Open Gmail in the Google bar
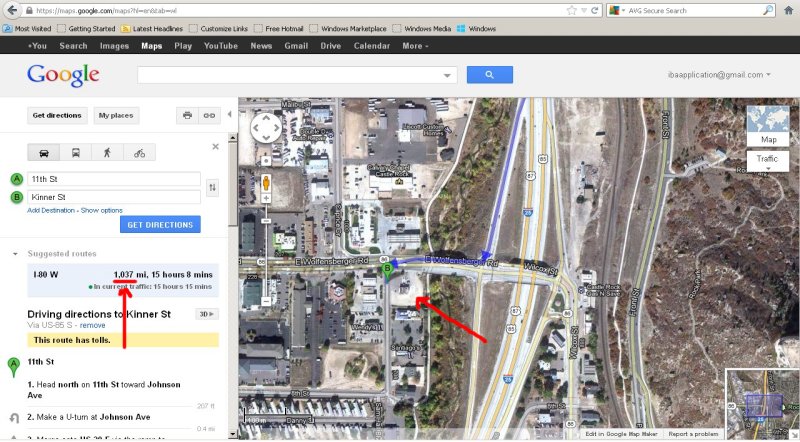Viewport: 800px width, 442px height. point(296,46)
